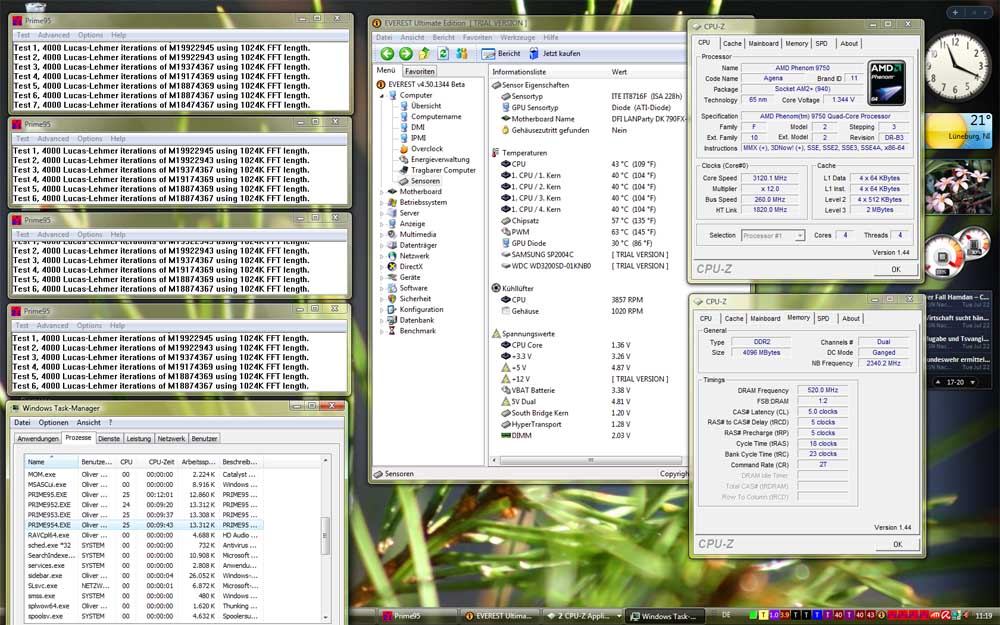Click the scroll-down arrow of Task-Manager process list

coord(325,617)
